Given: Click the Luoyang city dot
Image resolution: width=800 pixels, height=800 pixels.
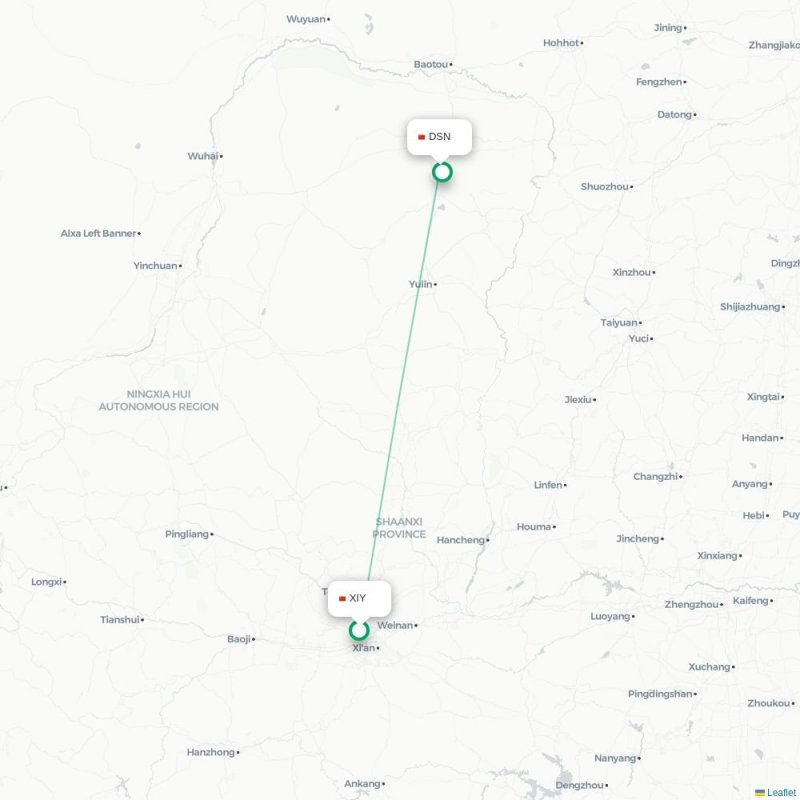Looking at the screenshot, I should pyautogui.click(x=633, y=617).
